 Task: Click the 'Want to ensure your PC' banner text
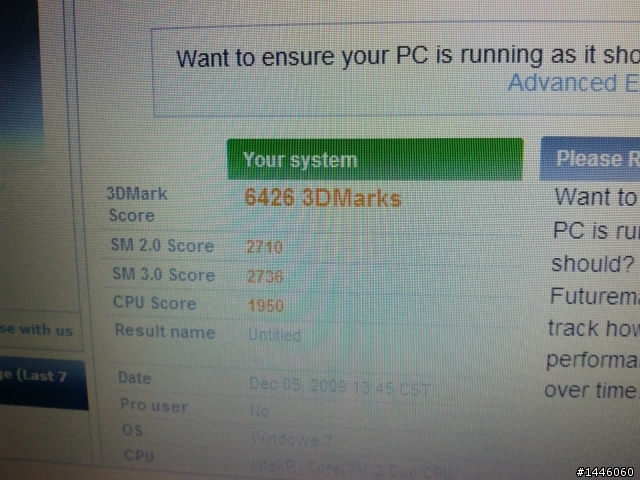(x=302, y=57)
